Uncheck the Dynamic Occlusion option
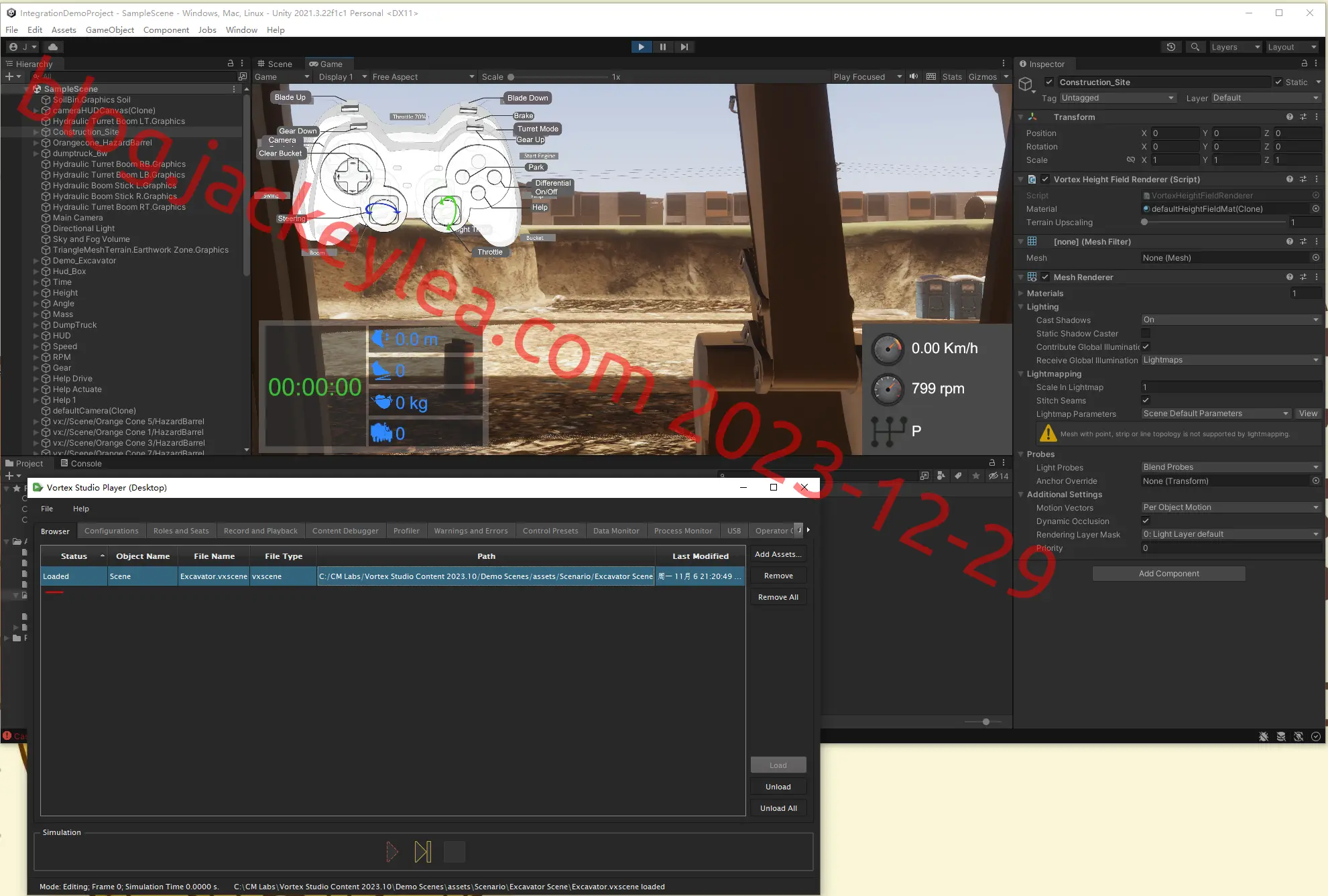Screen dimensions: 1328x896 (x=1146, y=521)
